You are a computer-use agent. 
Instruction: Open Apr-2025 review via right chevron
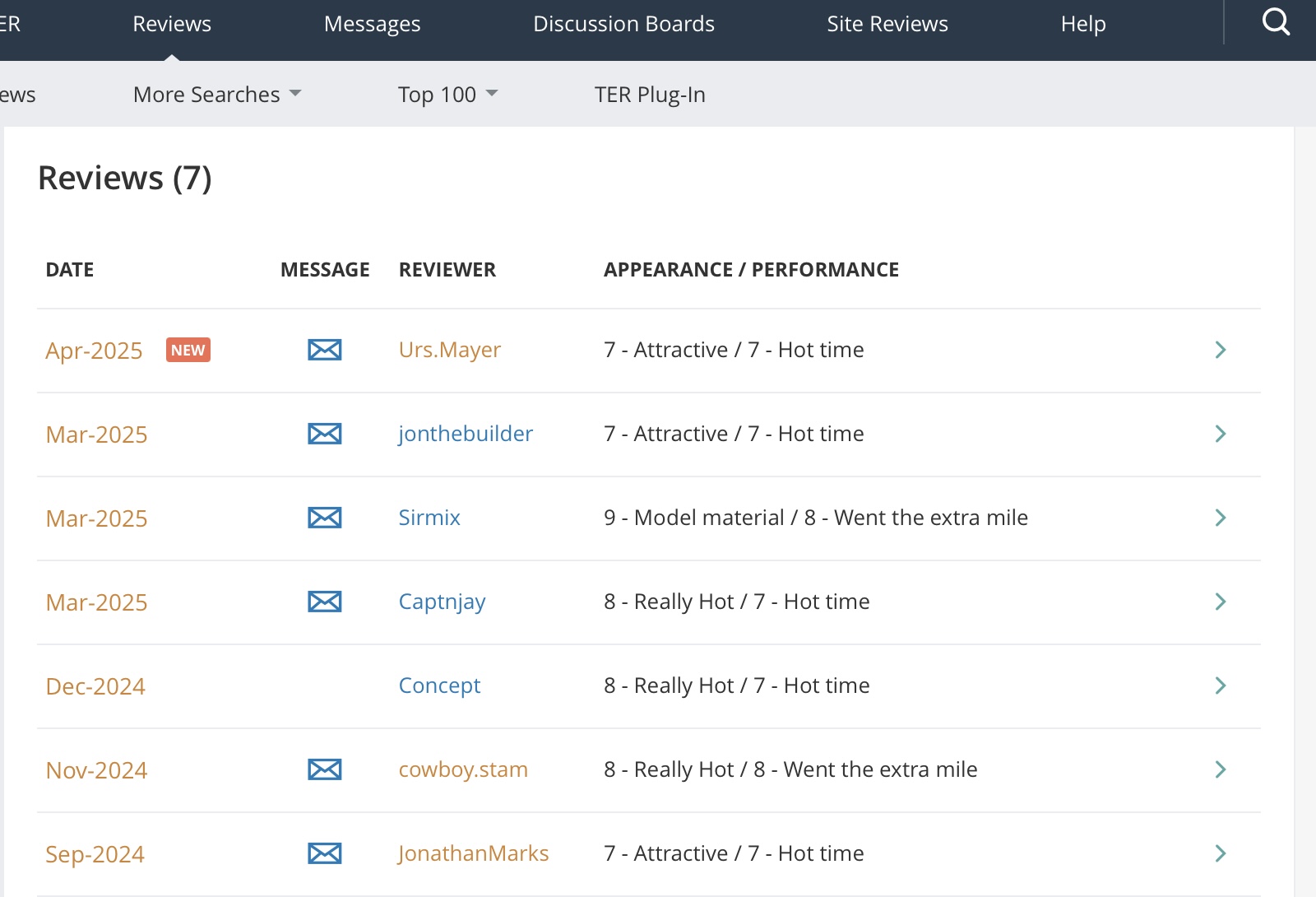tap(1220, 350)
